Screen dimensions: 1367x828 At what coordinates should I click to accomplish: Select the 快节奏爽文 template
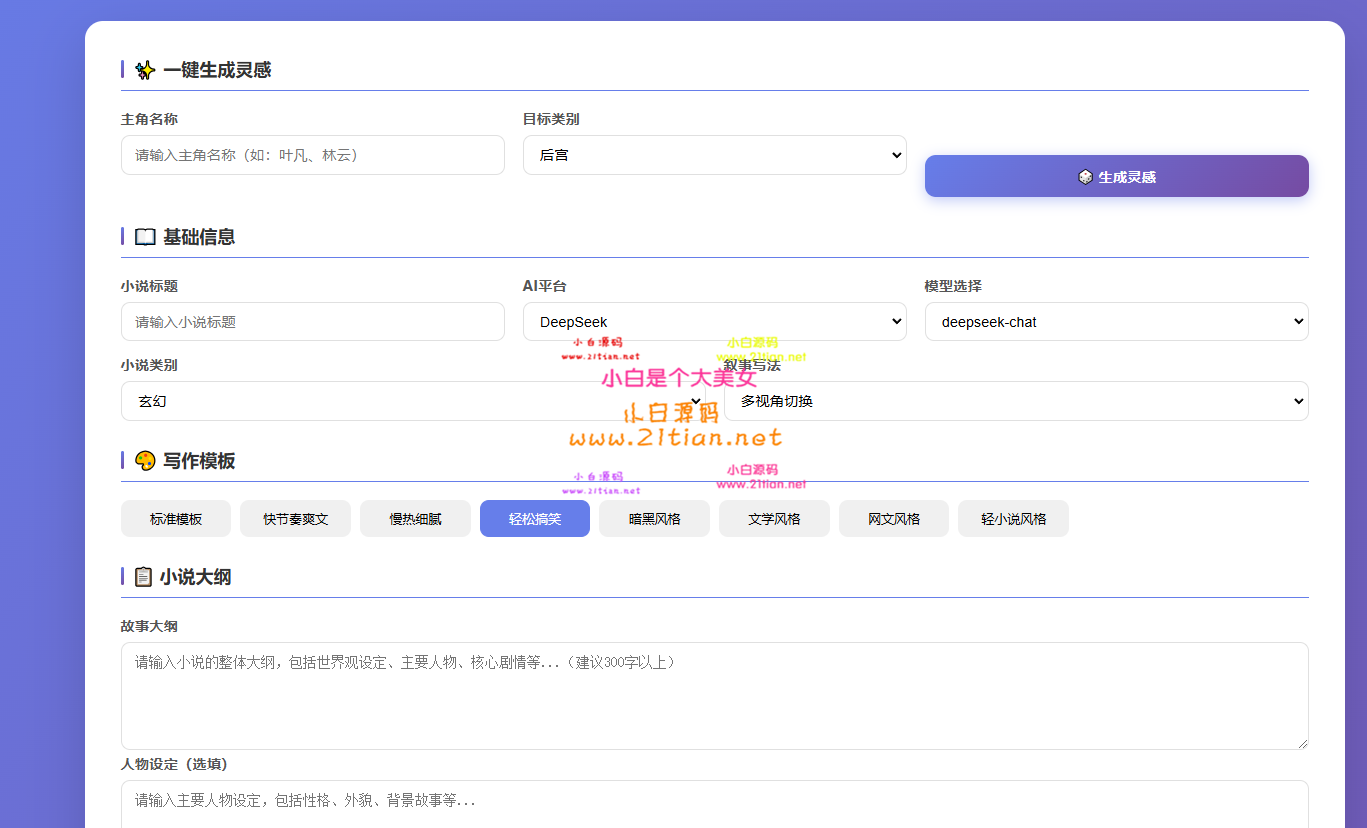(295, 519)
